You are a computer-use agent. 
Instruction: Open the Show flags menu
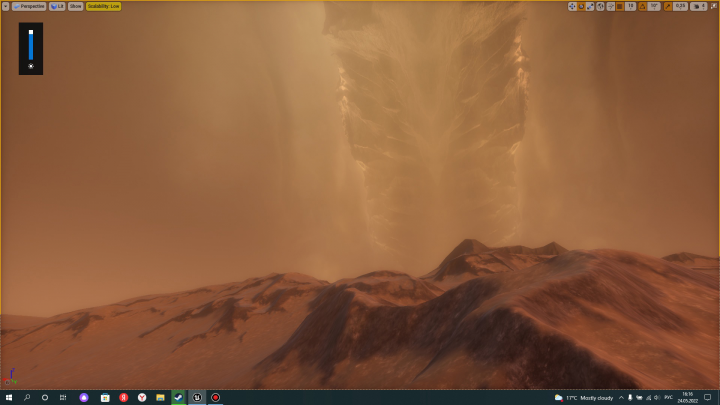click(x=75, y=6)
